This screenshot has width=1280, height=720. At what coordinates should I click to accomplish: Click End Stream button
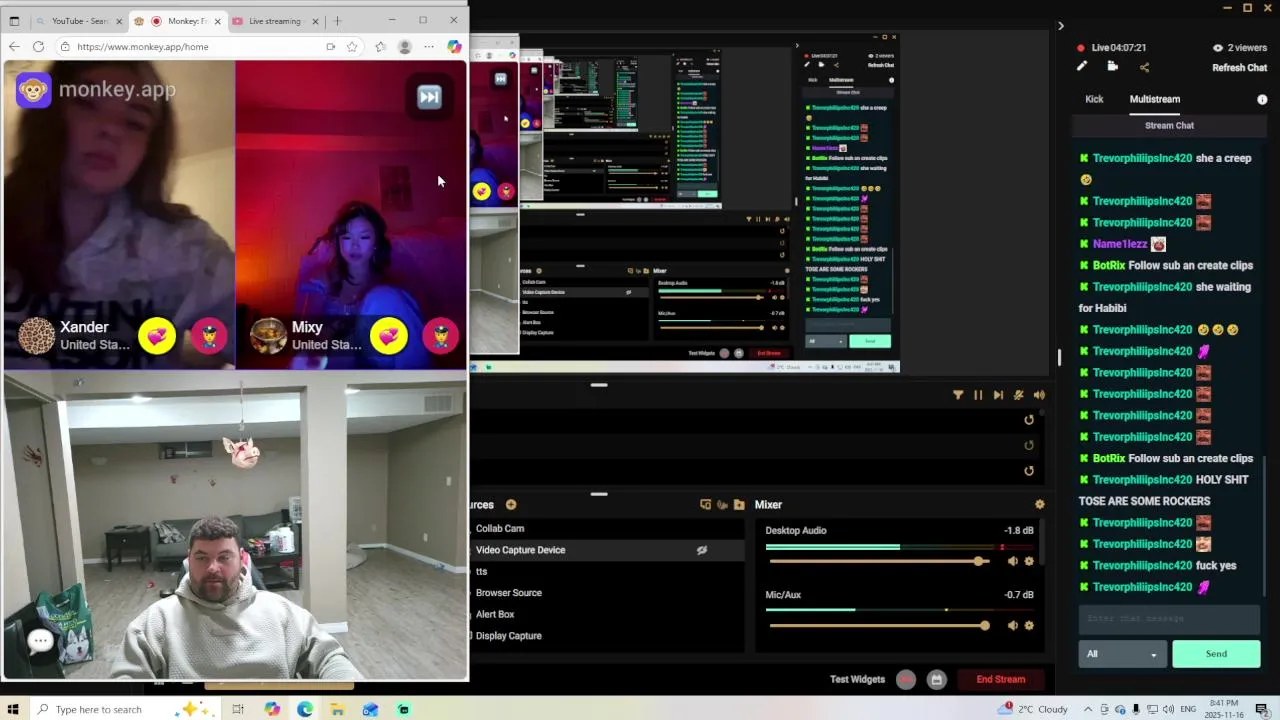coord(1001,680)
